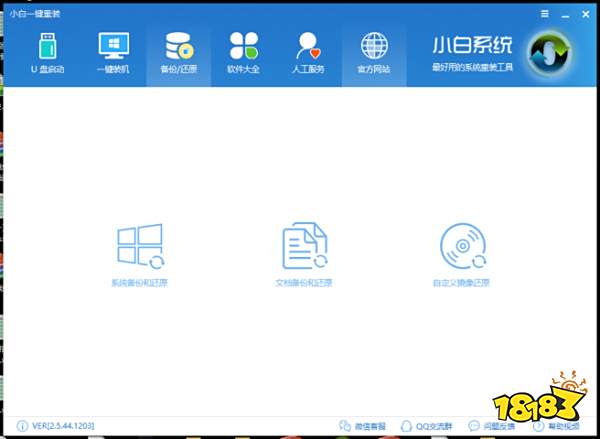Open the U盘启动 tab

pos(48,53)
